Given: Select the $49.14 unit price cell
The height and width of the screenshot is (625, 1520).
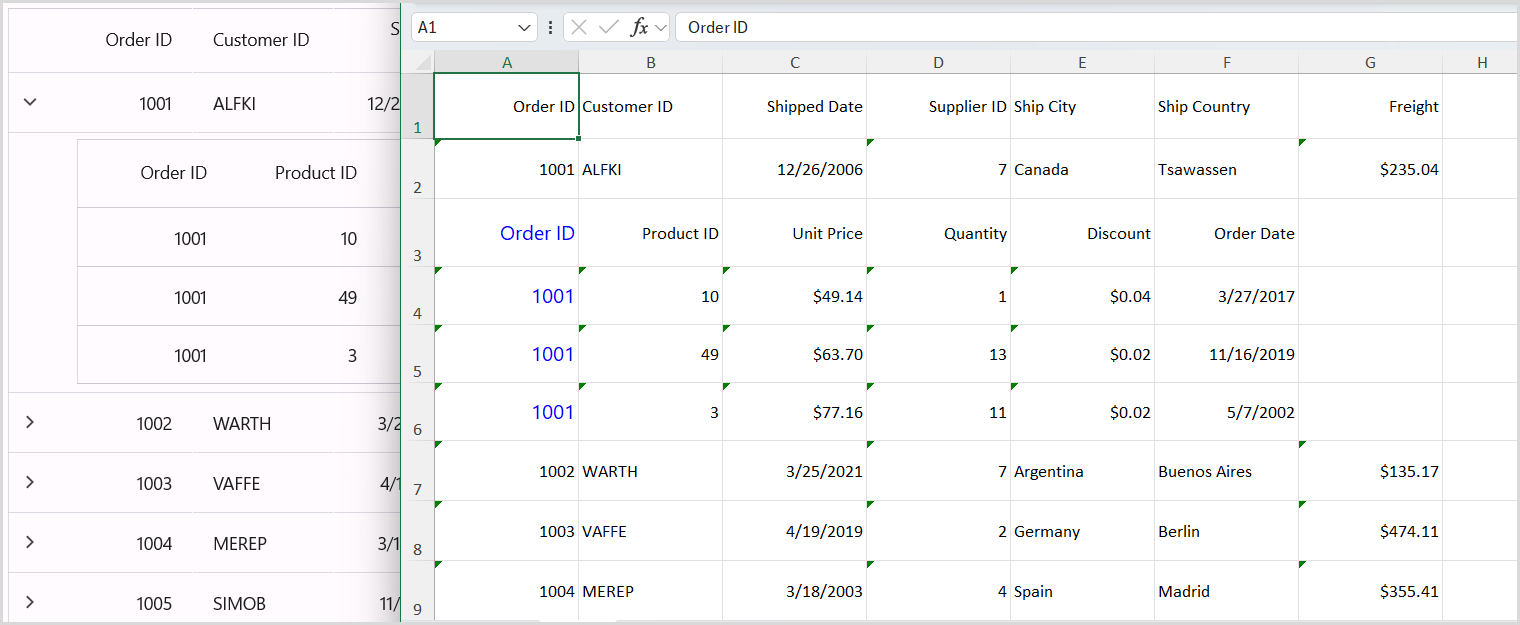Looking at the screenshot, I should [795, 296].
